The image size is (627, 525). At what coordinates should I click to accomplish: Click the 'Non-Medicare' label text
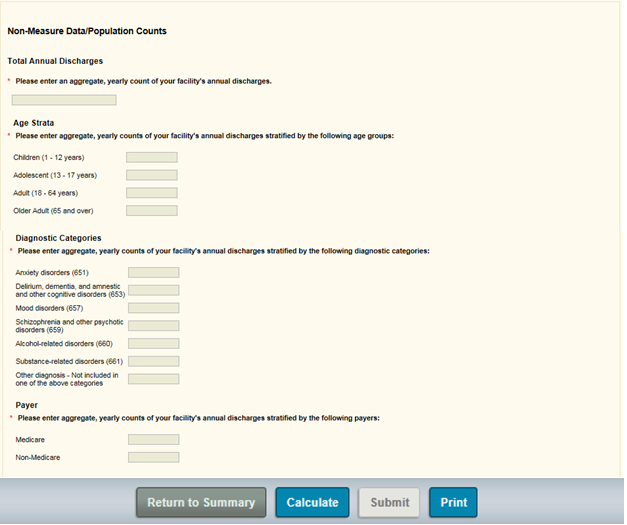click(38, 457)
